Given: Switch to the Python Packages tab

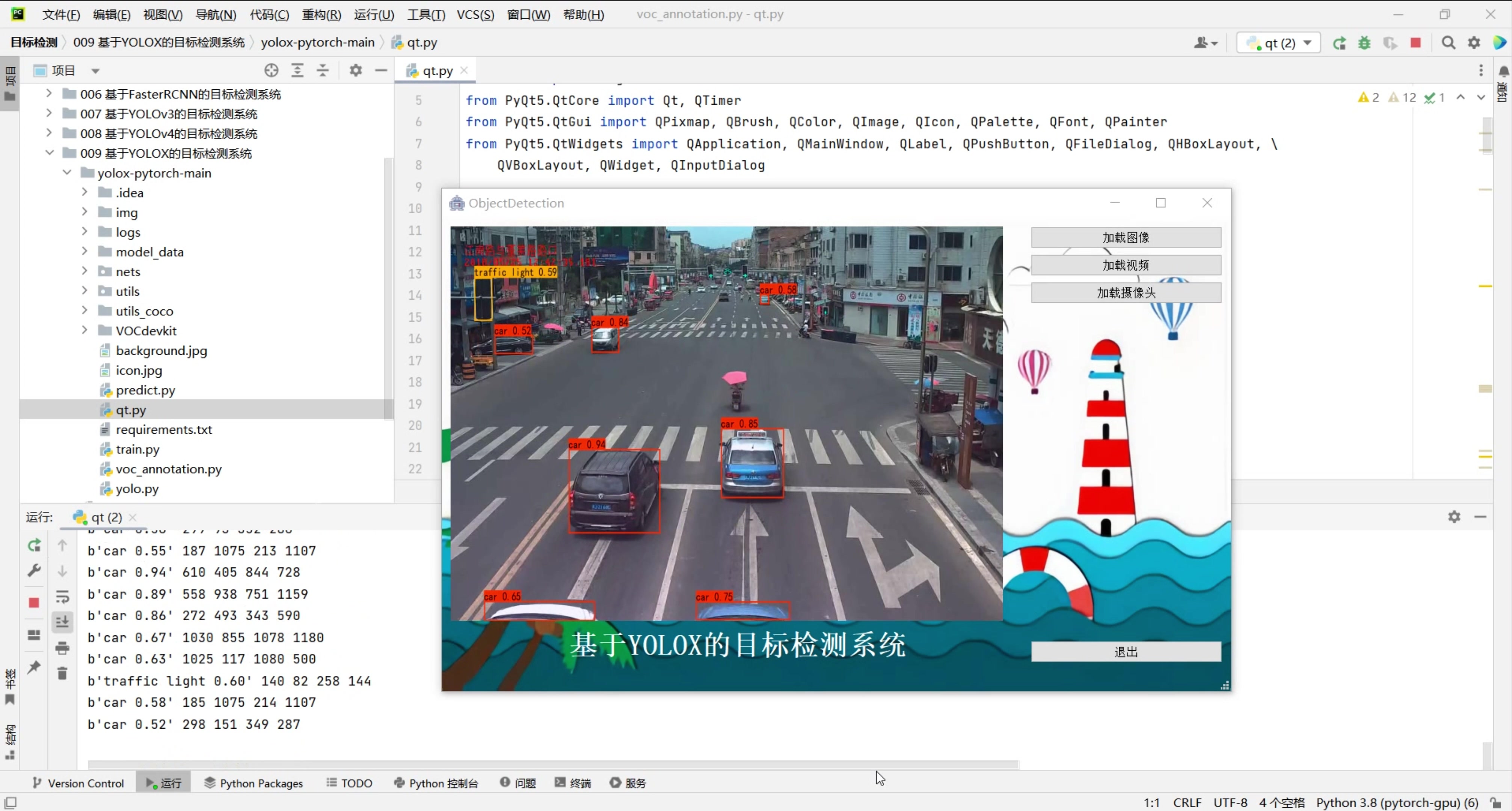Looking at the screenshot, I should [x=254, y=783].
